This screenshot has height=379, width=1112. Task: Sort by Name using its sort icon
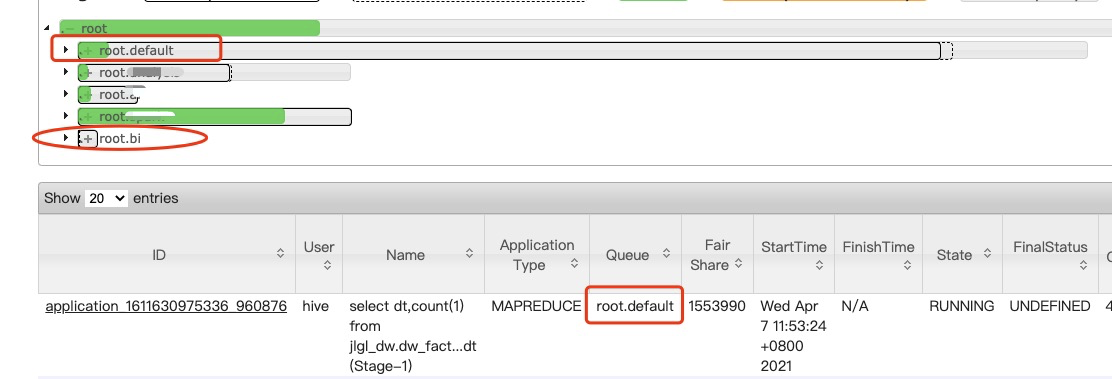(469, 253)
